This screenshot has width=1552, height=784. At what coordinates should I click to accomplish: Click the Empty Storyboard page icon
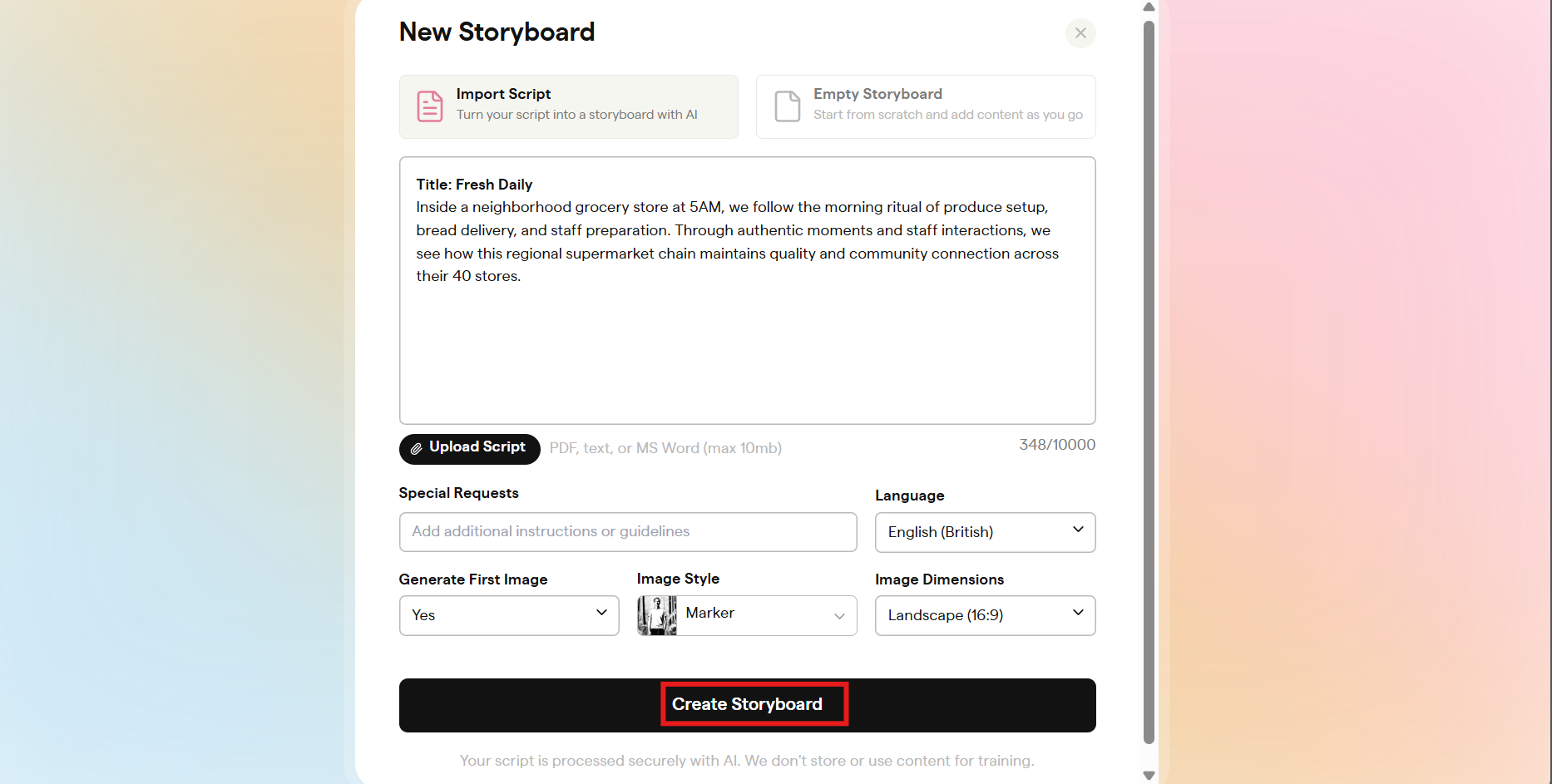tap(787, 106)
